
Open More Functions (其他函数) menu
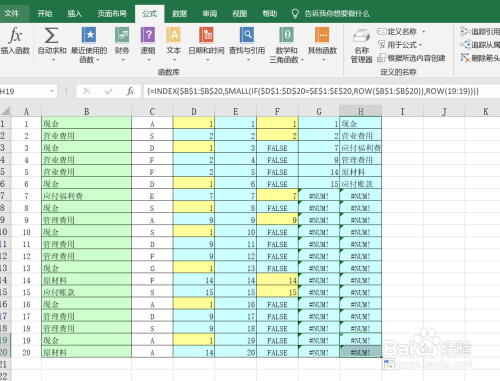pos(322,44)
